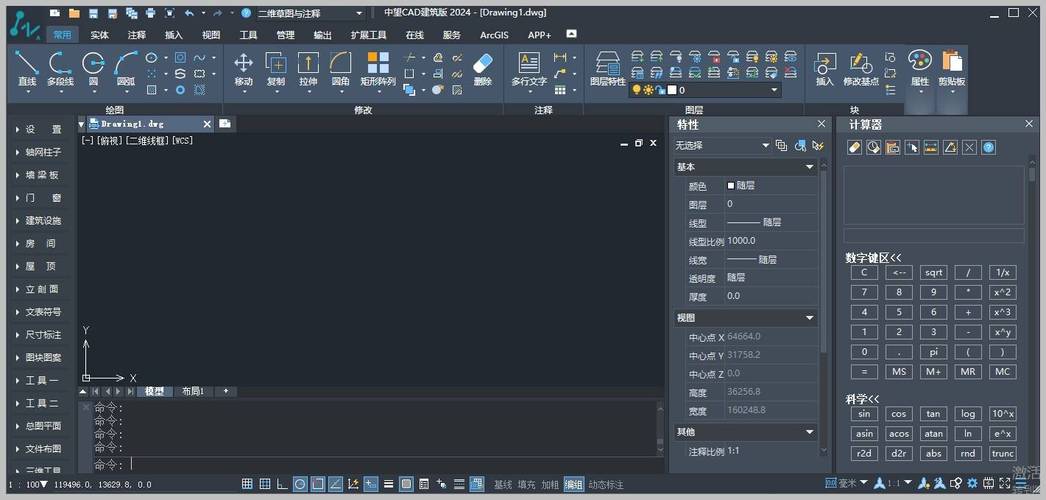
Task: Toggle 动态标注 in the status bar
Action: (x=606, y=485)
